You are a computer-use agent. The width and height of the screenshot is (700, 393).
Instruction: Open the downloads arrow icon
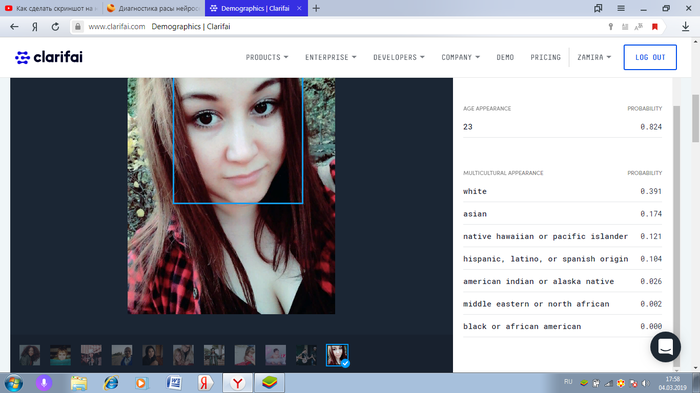(685, 27)
